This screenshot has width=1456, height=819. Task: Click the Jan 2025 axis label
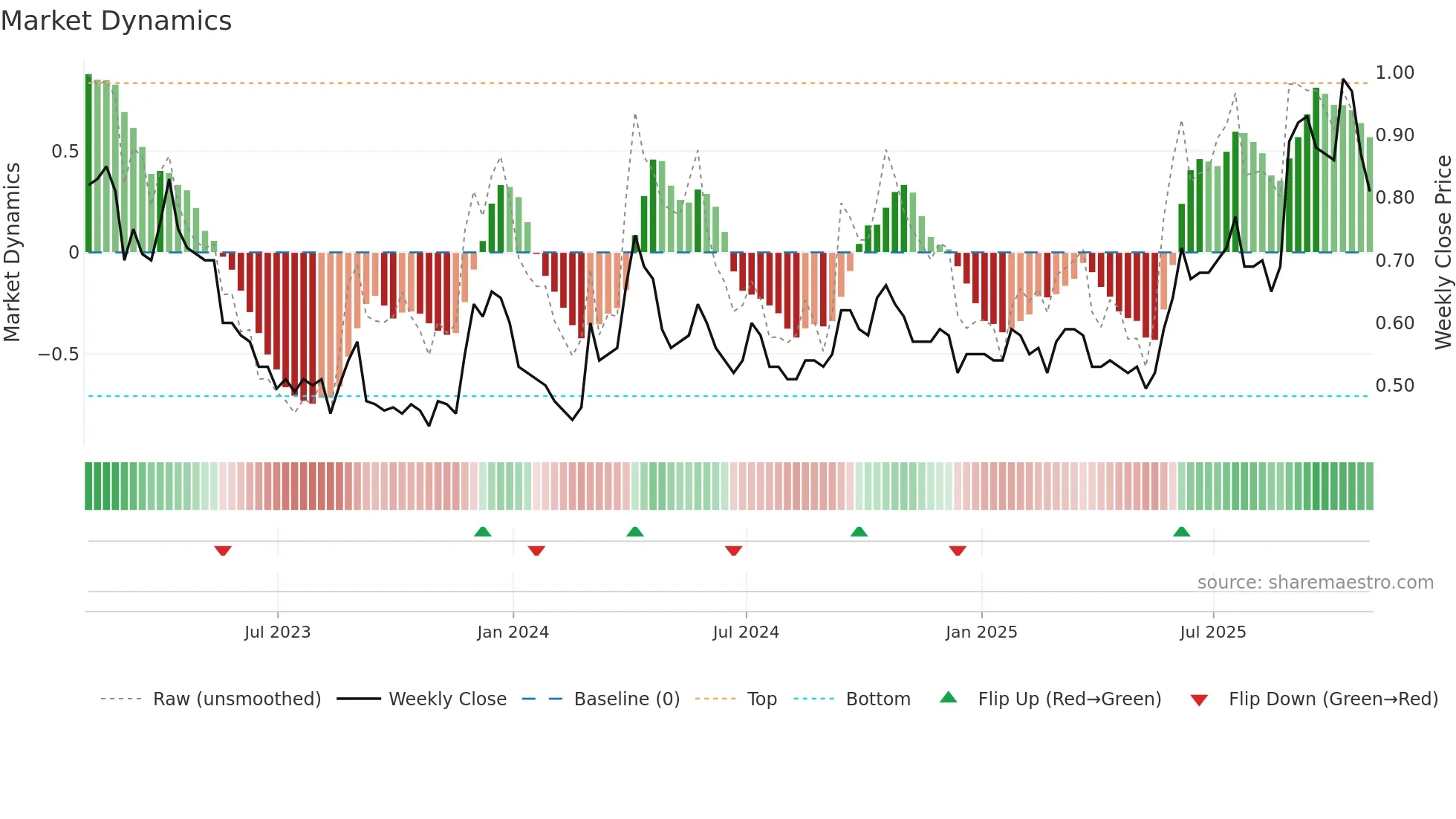point(981,632)
